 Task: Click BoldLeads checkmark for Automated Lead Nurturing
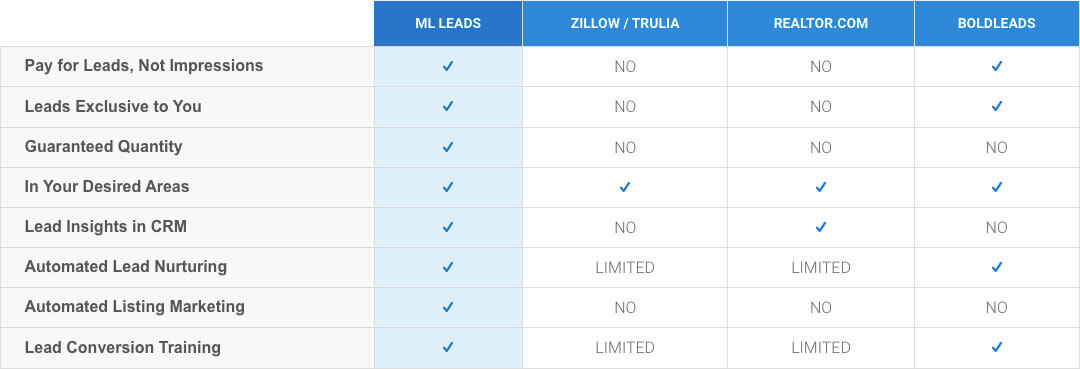[997, 266]
